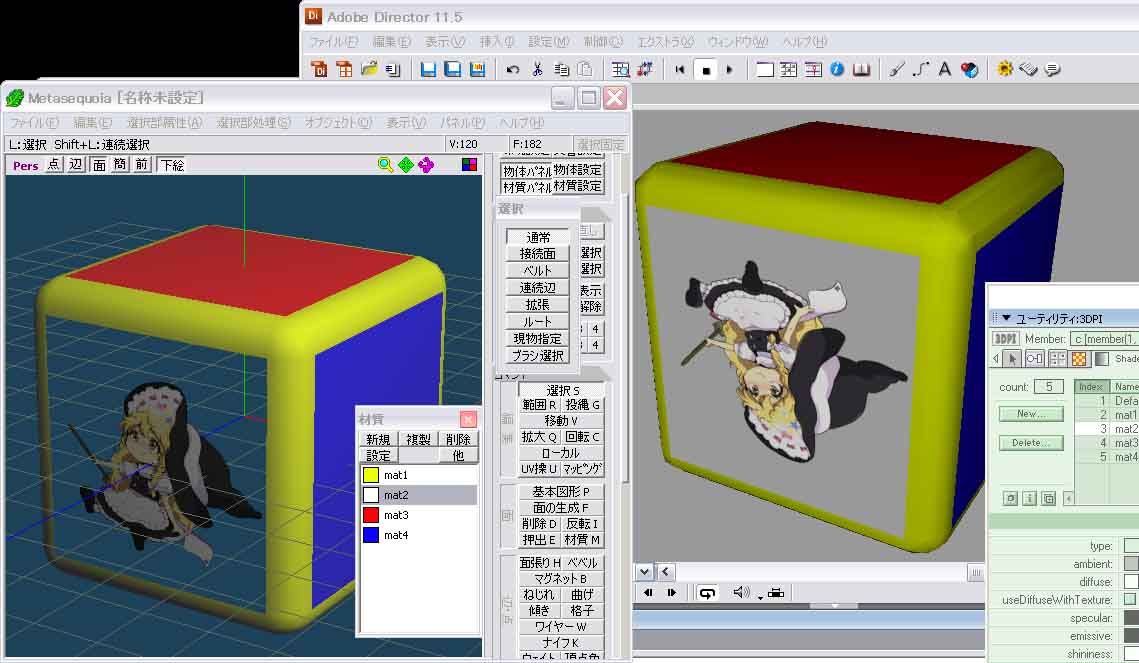This screenshot has width=1139, height=663.
Task: Open the Score window icon
Action: 813,70
